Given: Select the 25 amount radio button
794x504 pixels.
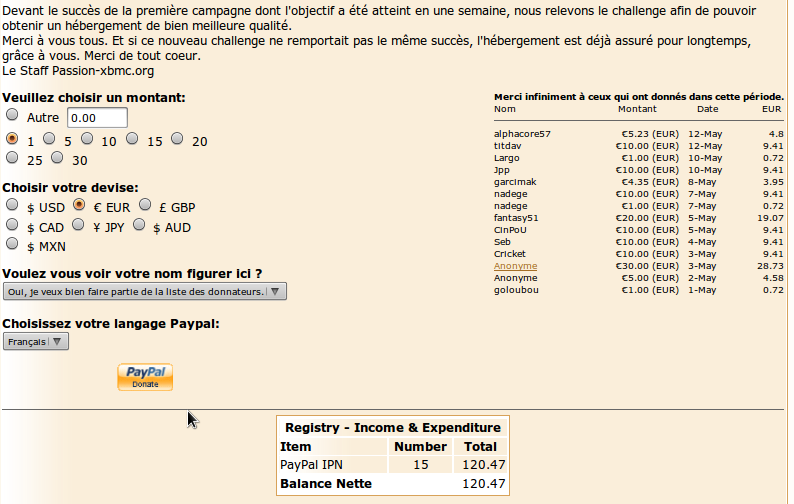Looking at the screenshot, I should click(13, 157).
